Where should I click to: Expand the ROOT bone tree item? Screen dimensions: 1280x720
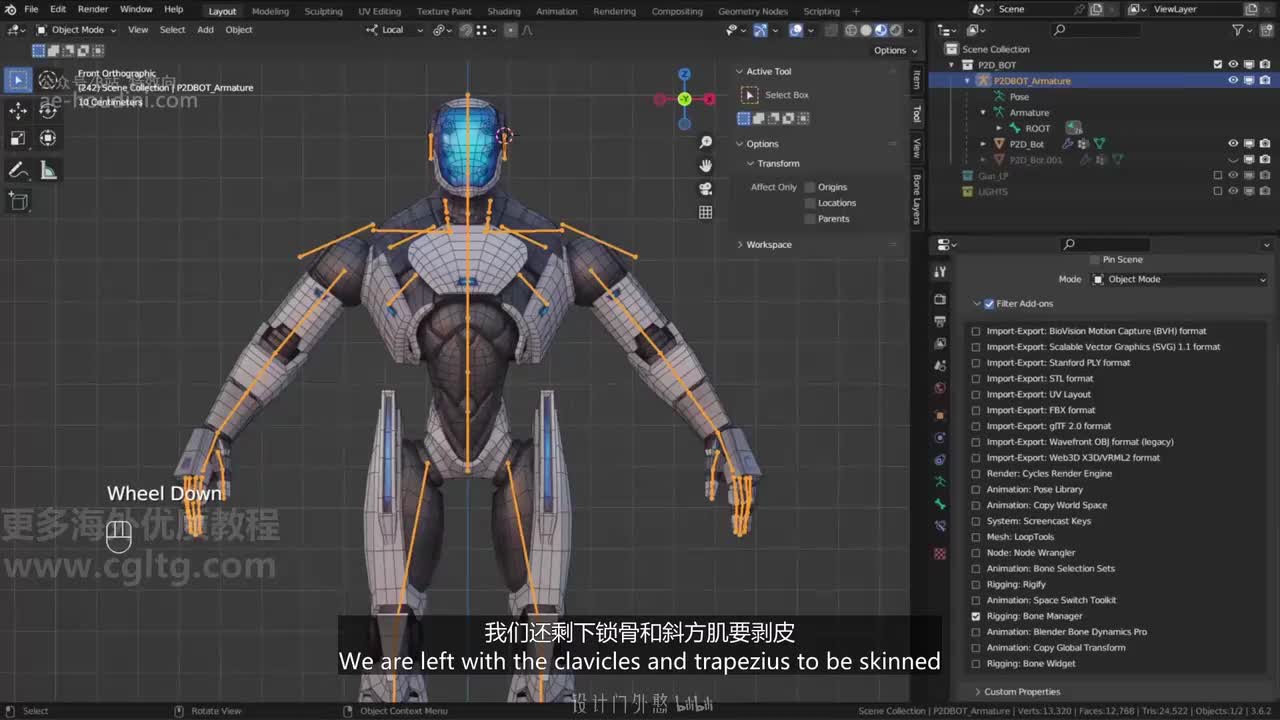999,128
